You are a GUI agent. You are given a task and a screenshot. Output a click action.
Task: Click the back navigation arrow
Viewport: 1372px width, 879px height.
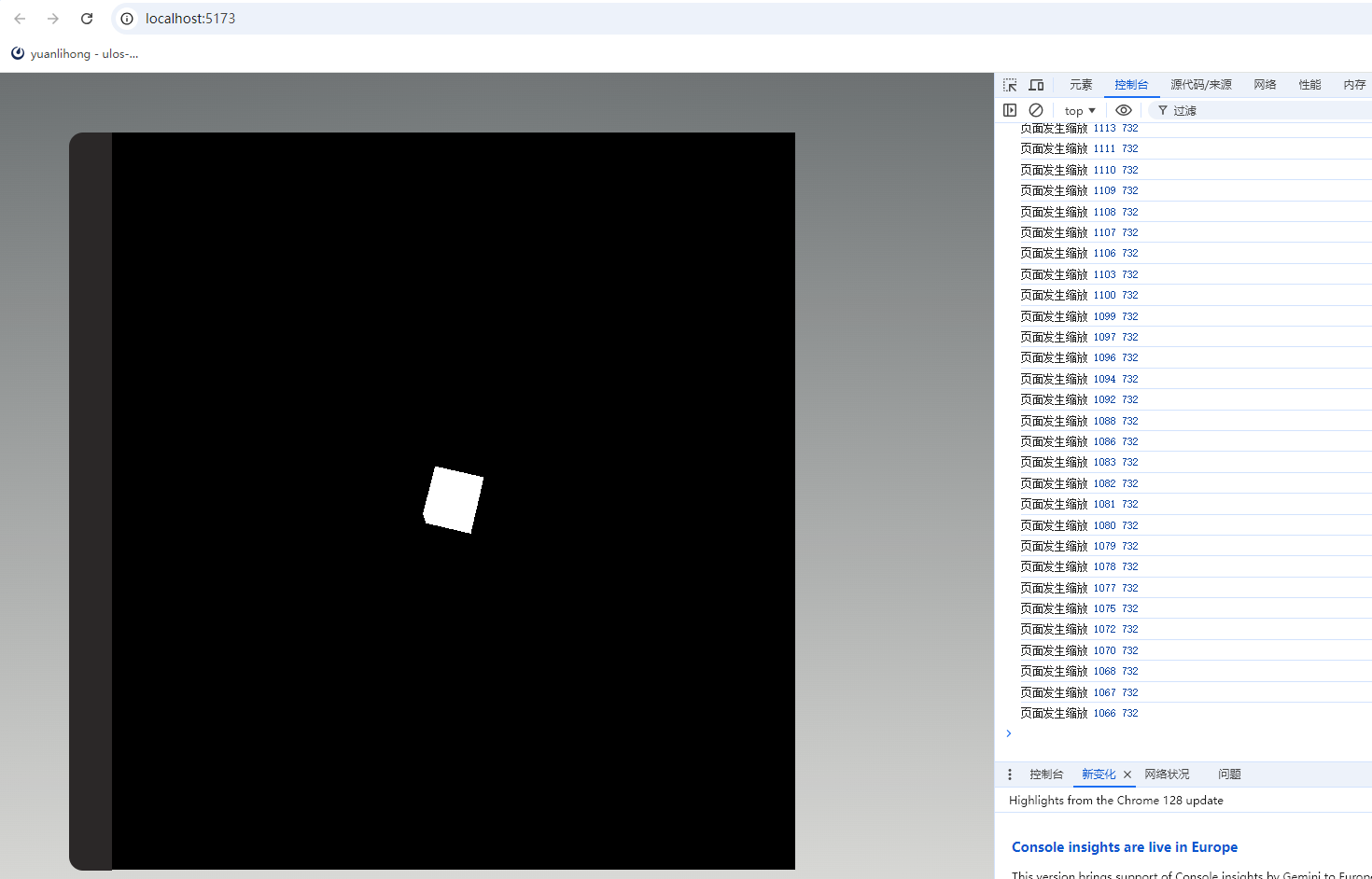[19, 18]
